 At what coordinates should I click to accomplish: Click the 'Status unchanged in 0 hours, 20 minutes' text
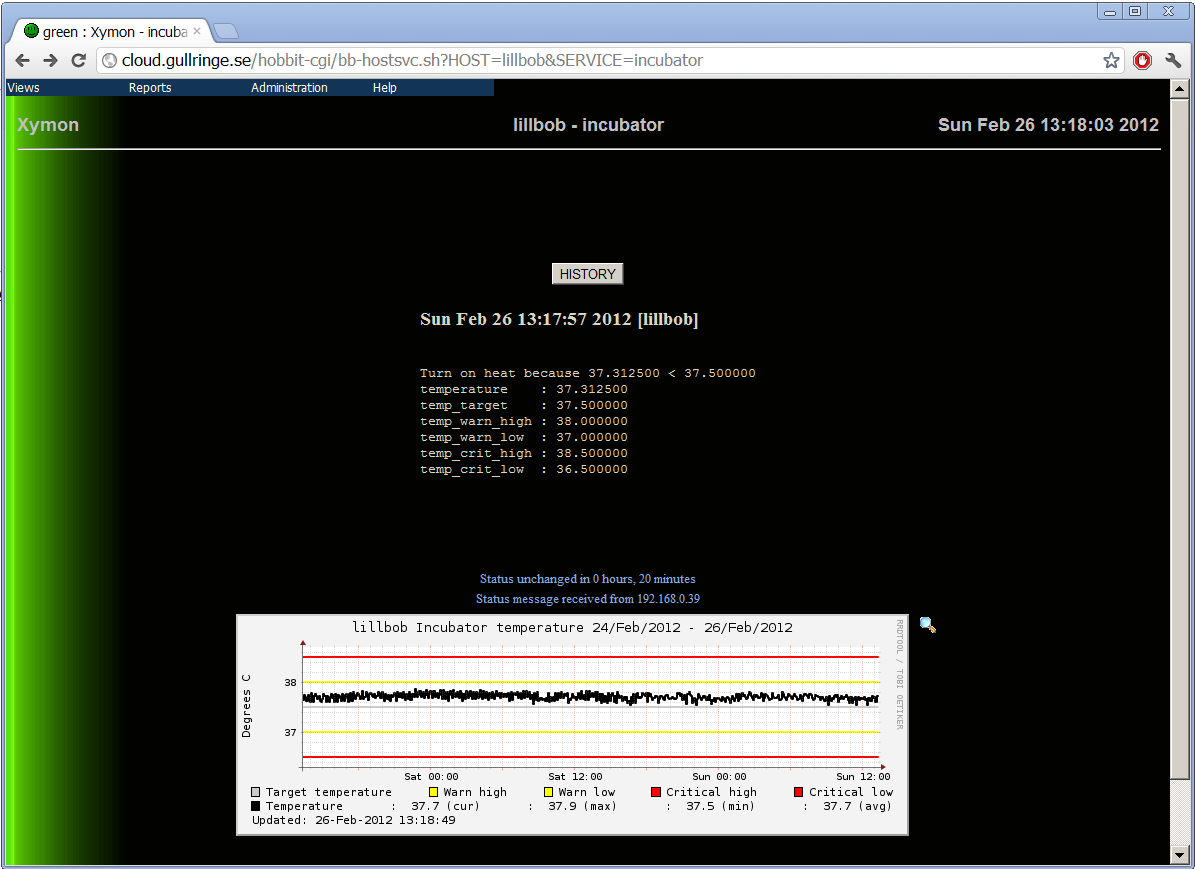(x=588, y=579)
